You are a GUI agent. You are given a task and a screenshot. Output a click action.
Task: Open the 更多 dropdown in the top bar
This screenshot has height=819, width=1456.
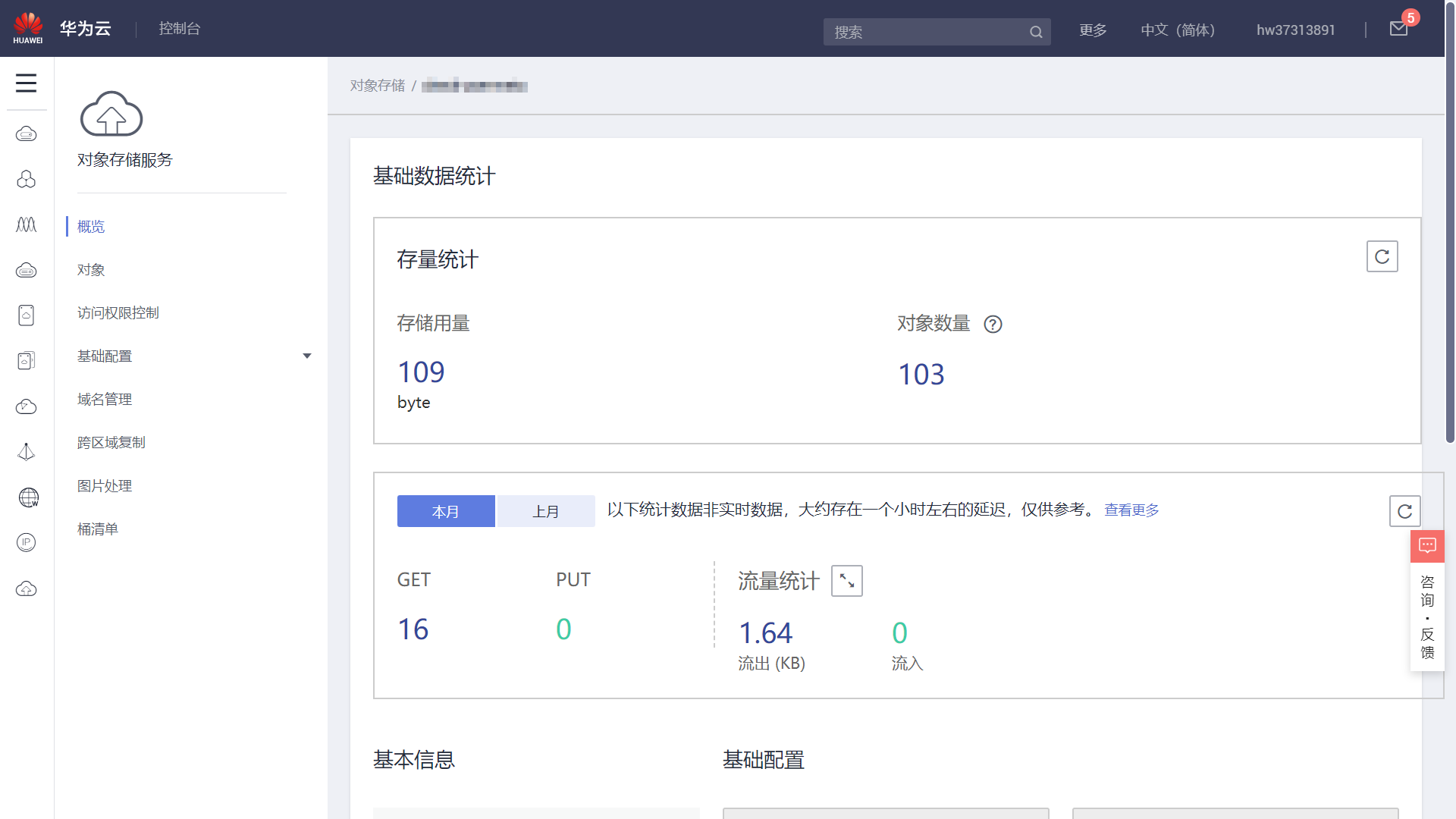click(x=1093, y=30)
